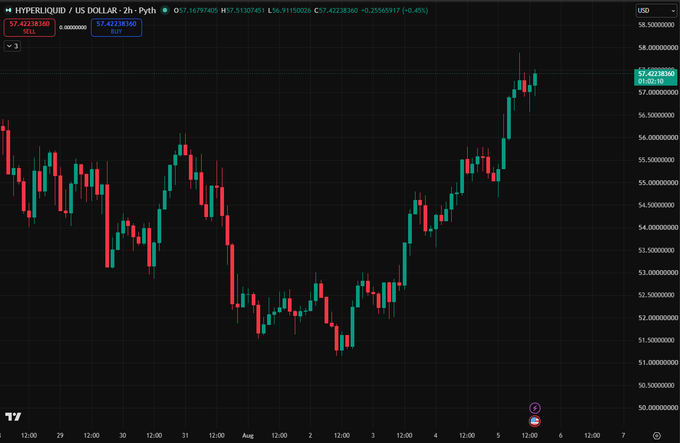Click the 29 date label on time axis
The height and width of the screenshot is (443, 680).
tap(60, 435)
